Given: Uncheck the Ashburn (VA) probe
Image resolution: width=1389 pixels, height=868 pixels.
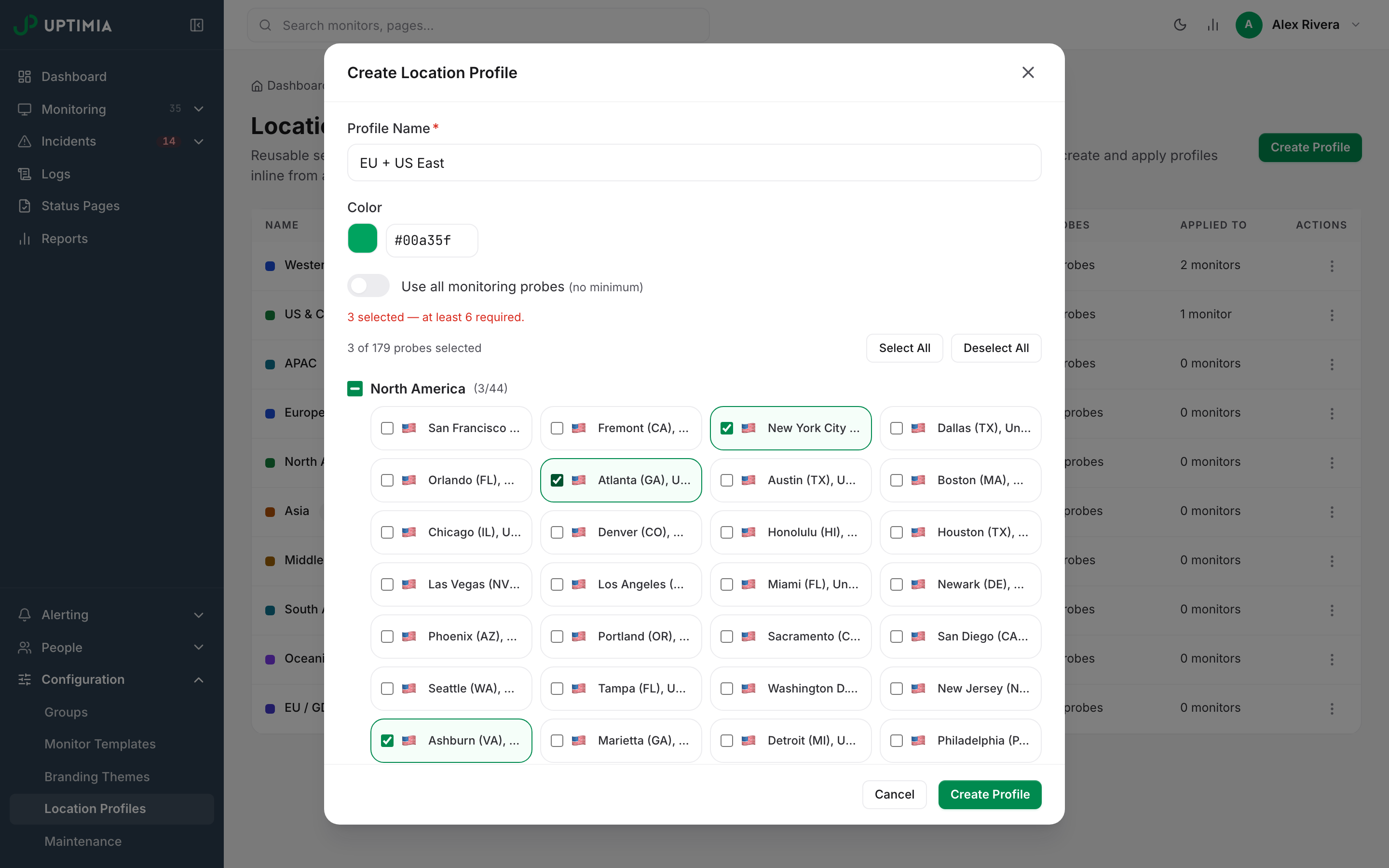Looking at the screenshot, I should [x=387, y=741].
